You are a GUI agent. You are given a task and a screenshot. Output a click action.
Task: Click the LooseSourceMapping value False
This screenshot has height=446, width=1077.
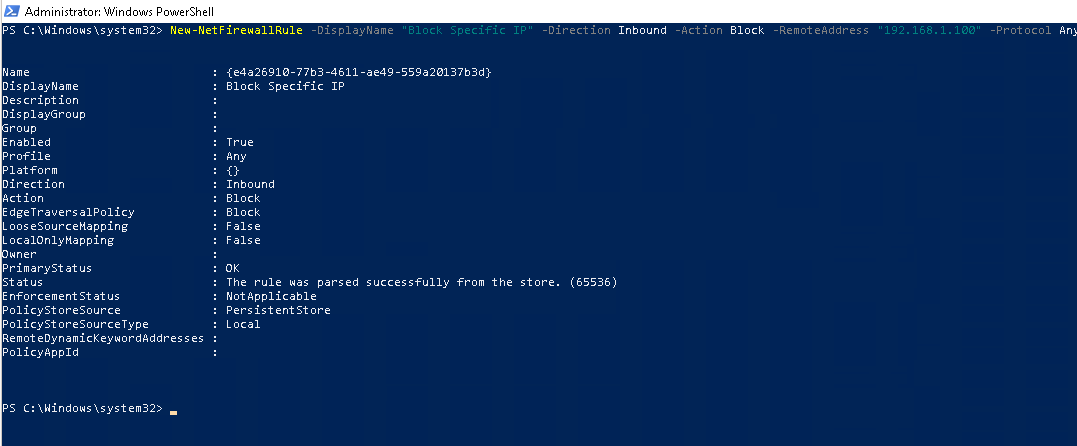pos(243,226)
